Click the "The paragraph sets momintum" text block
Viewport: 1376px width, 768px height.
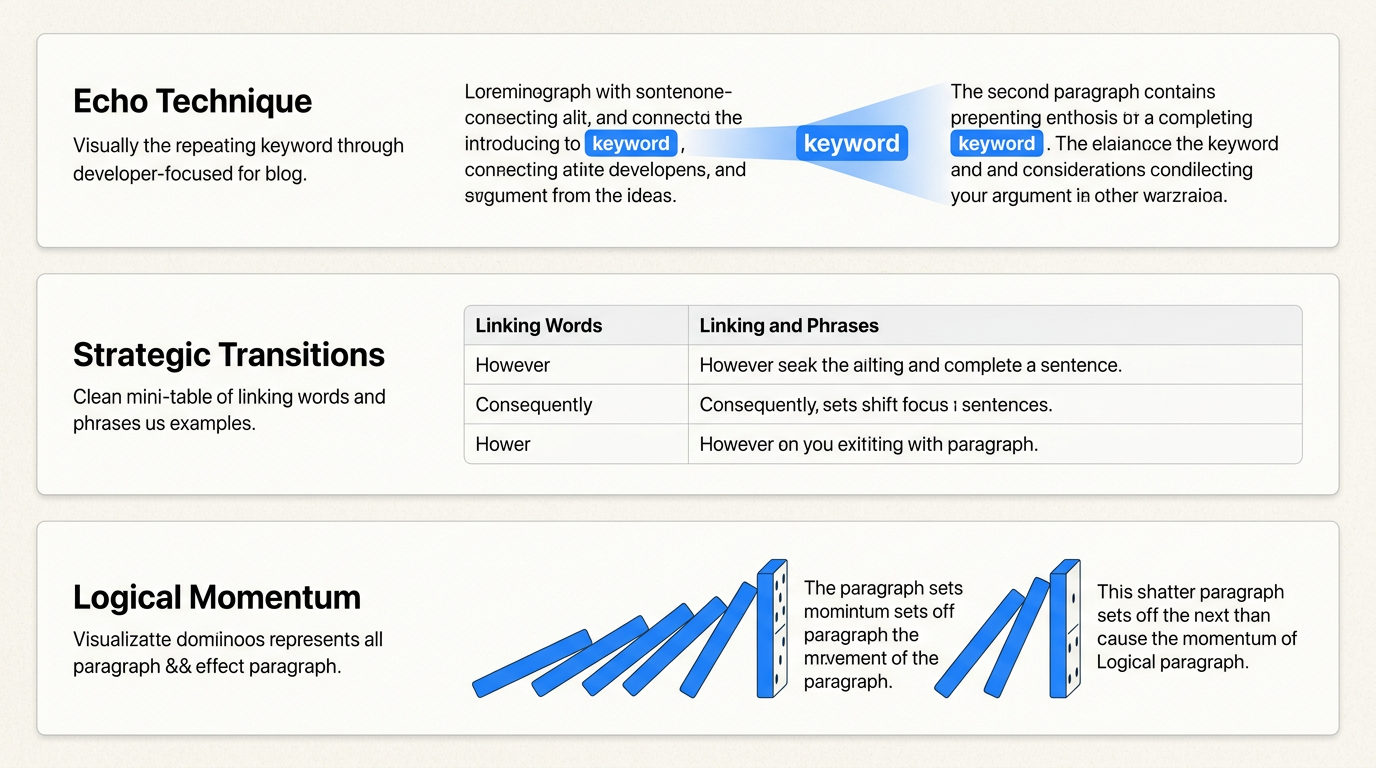point(884,634)
